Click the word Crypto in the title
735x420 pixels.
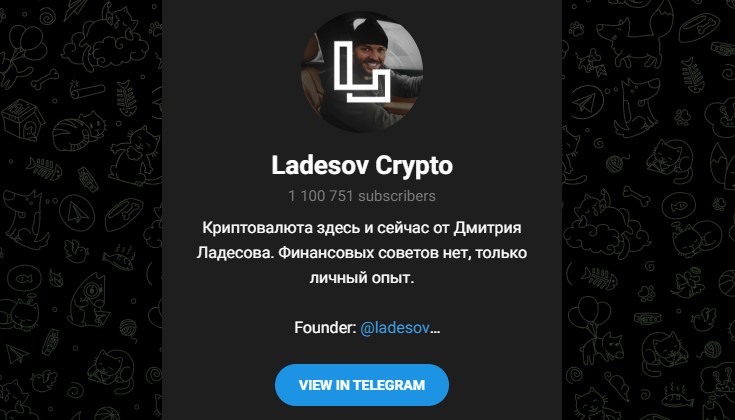(x=414, y=165)
